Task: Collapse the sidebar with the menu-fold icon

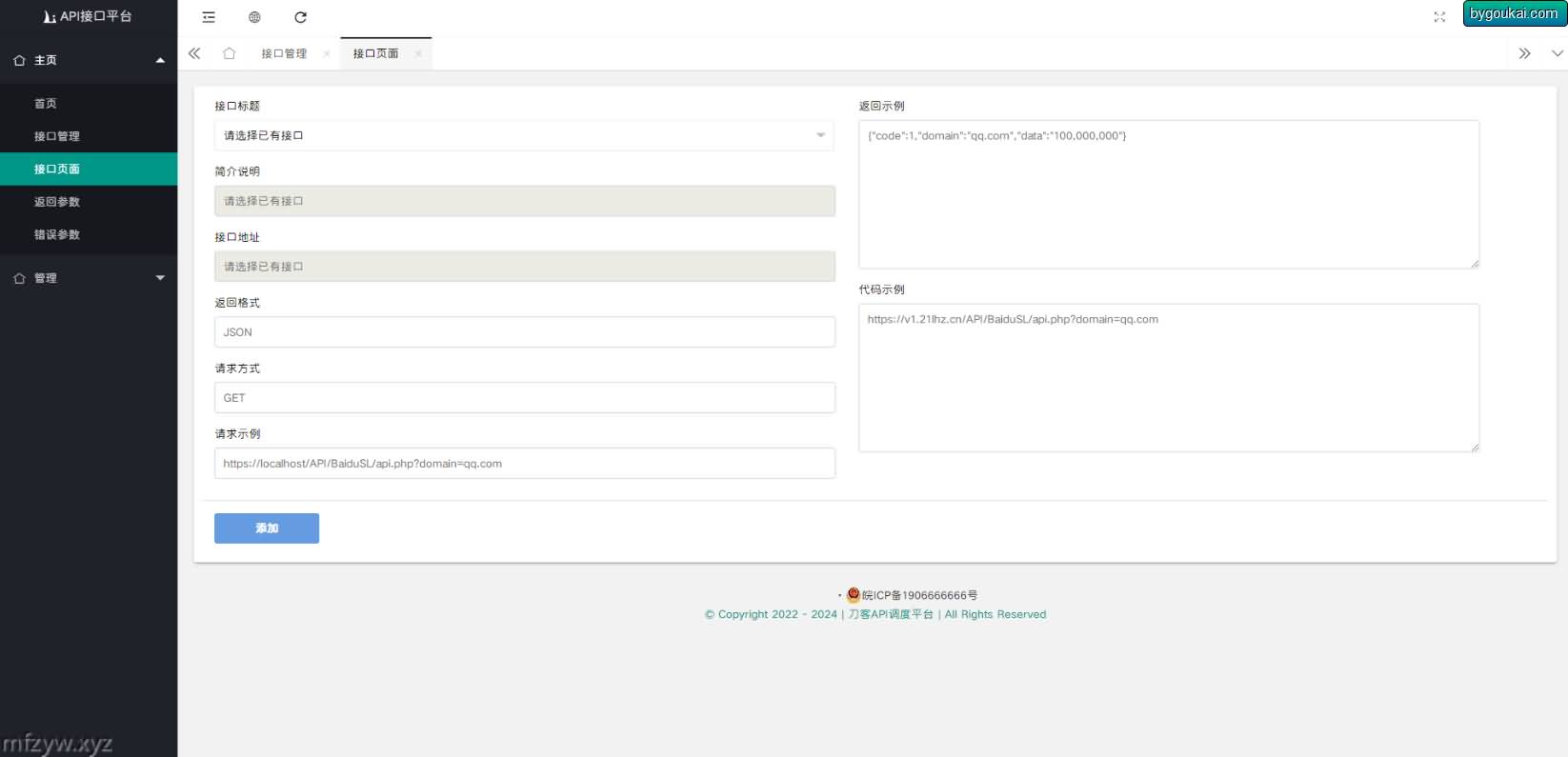Action: click(x=209, y=17)
